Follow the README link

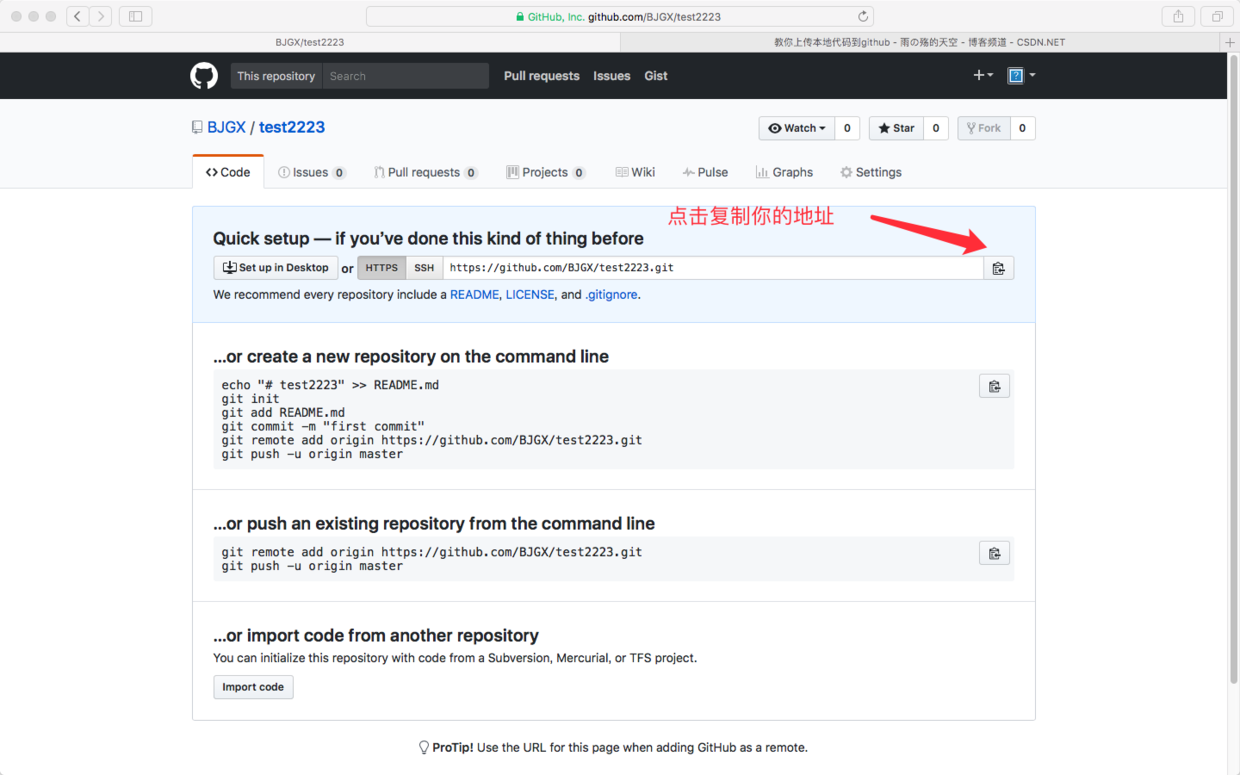(x=474, y=295)
